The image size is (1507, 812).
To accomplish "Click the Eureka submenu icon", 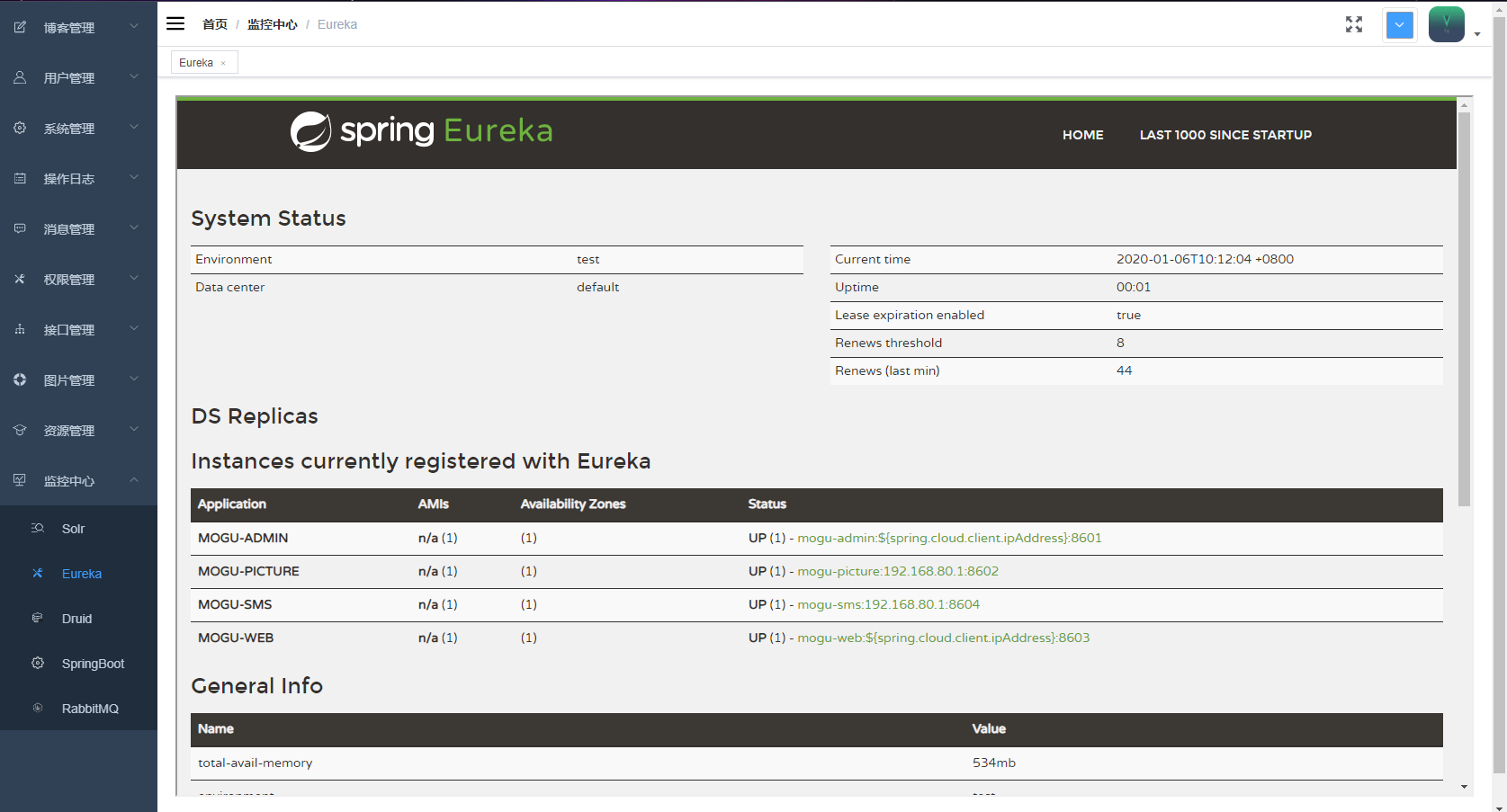I will (x=38, y=574).
